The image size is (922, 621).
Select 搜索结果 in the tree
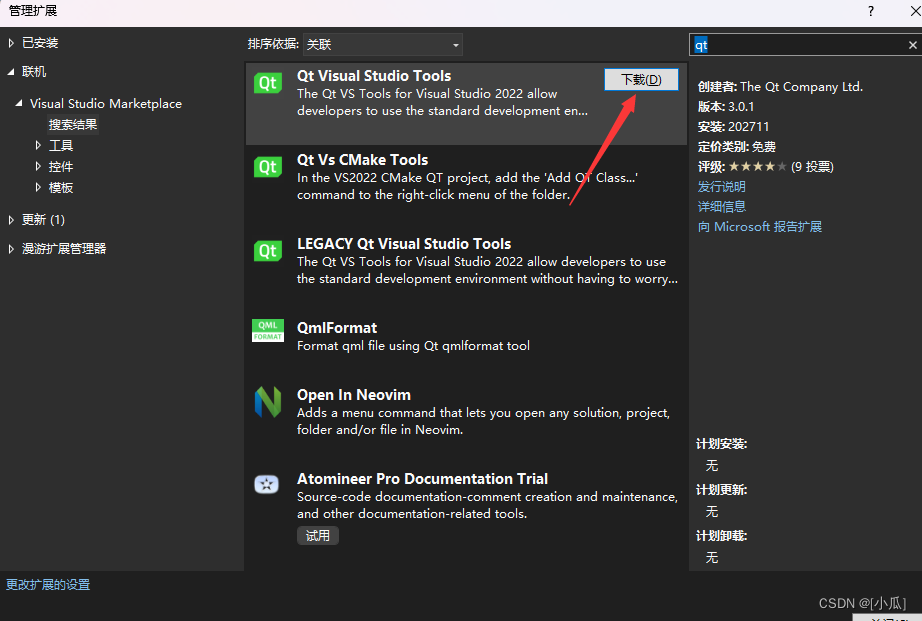point(73,125)
